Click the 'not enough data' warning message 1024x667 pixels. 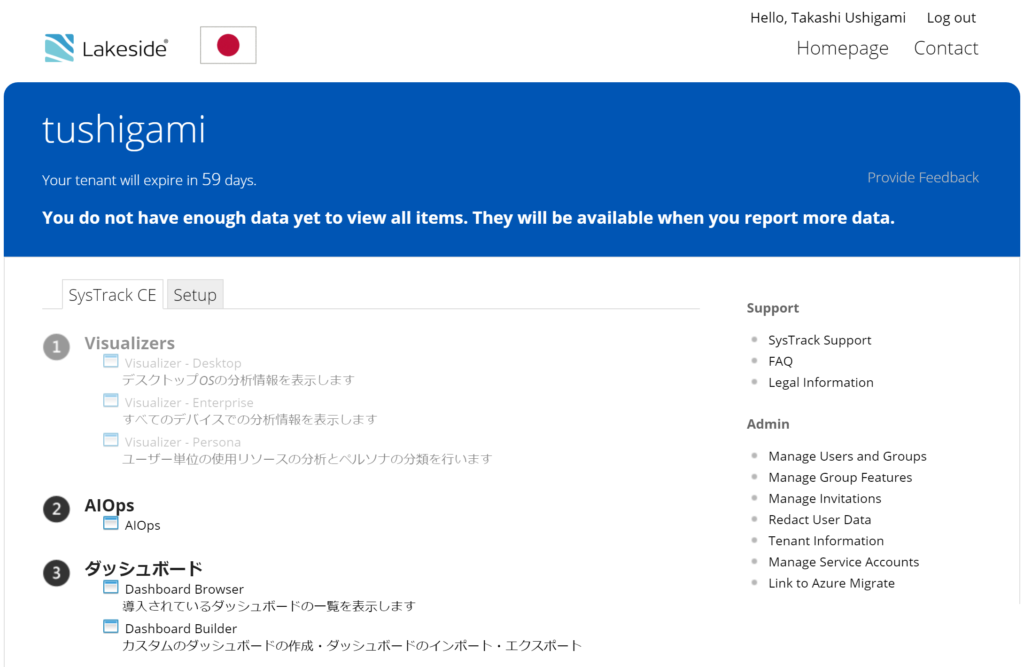[468, 218]
